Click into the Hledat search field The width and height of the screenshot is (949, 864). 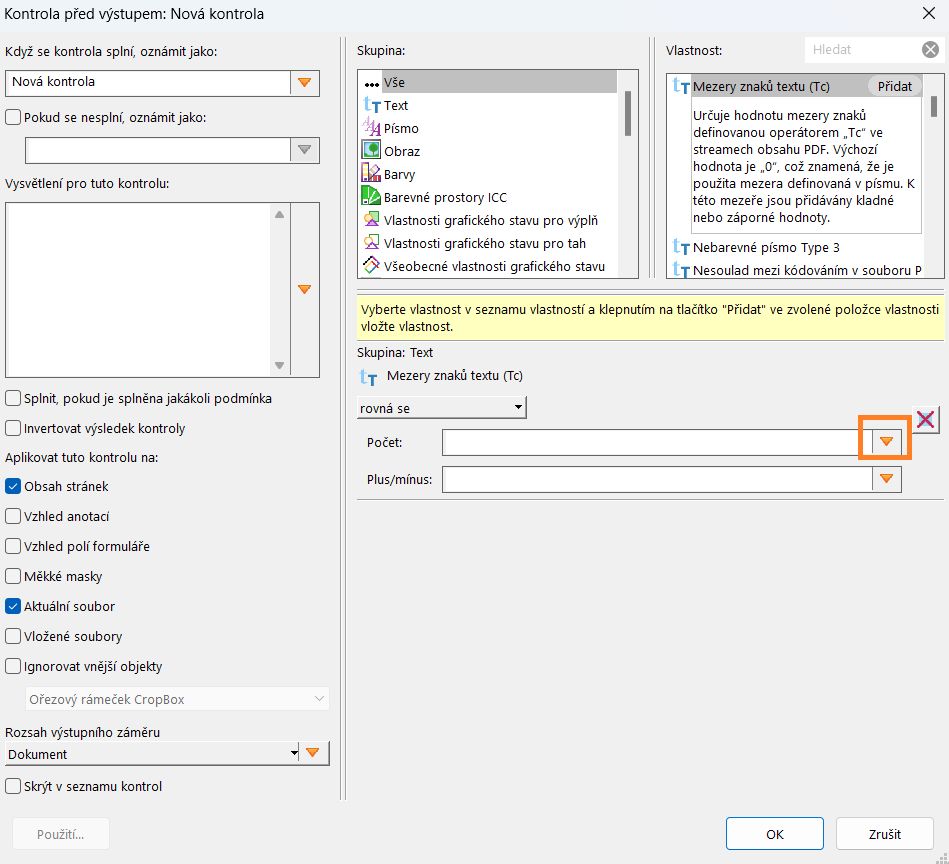[x=862, y=50]
